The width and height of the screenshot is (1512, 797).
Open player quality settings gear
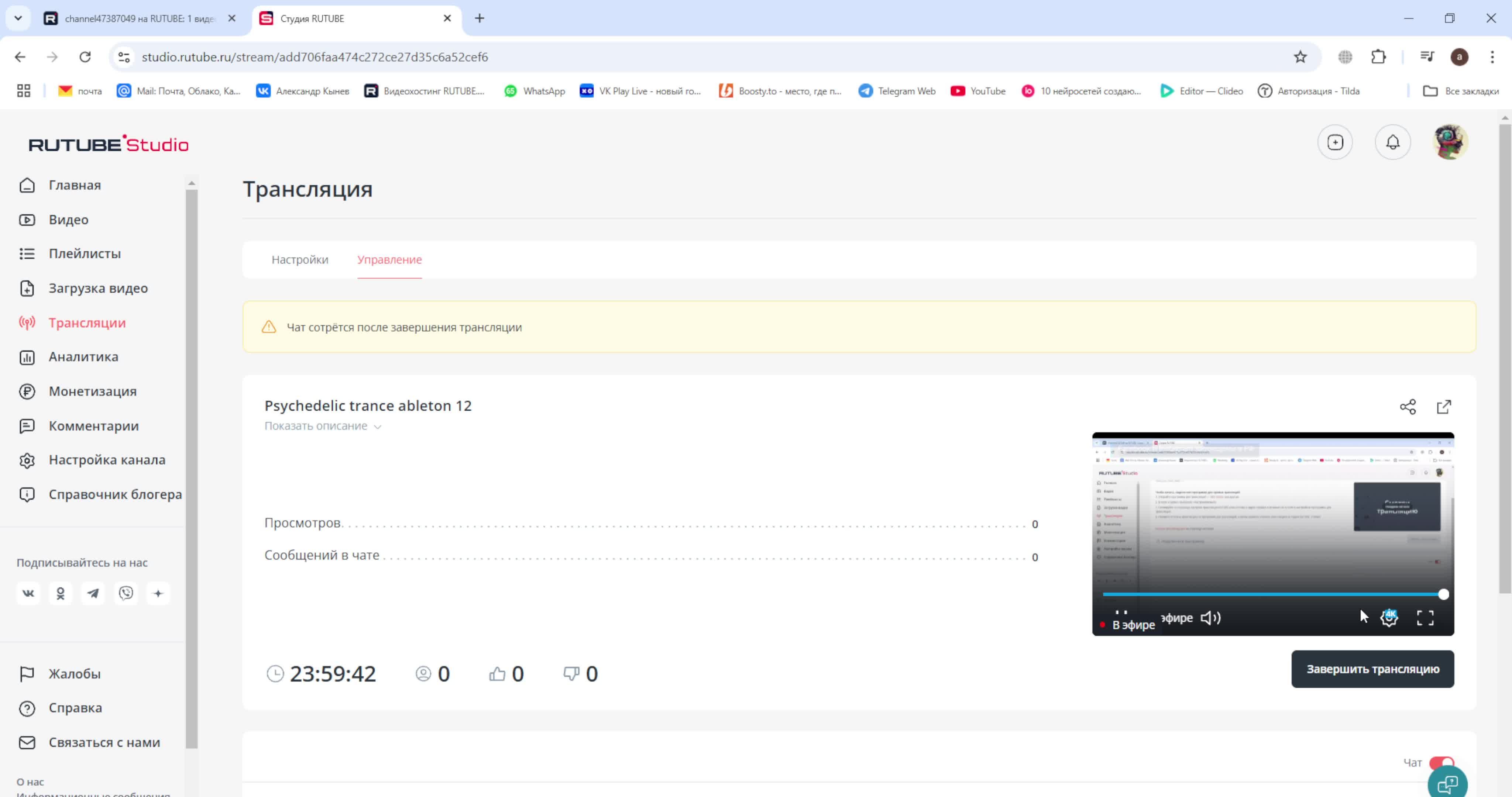click(x=1389, y=617)
